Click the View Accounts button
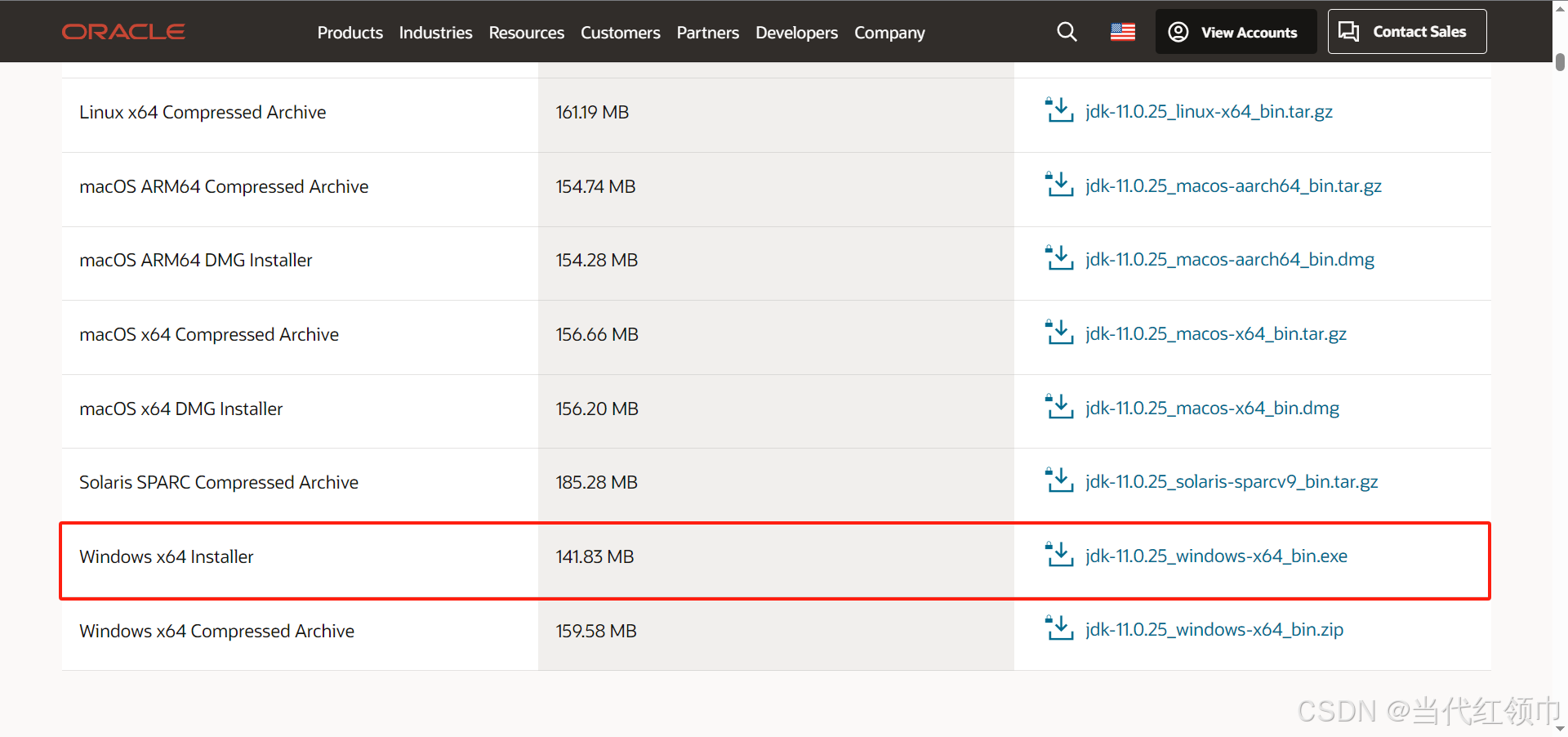The image size is (1568, 737). coord(1236,32)
